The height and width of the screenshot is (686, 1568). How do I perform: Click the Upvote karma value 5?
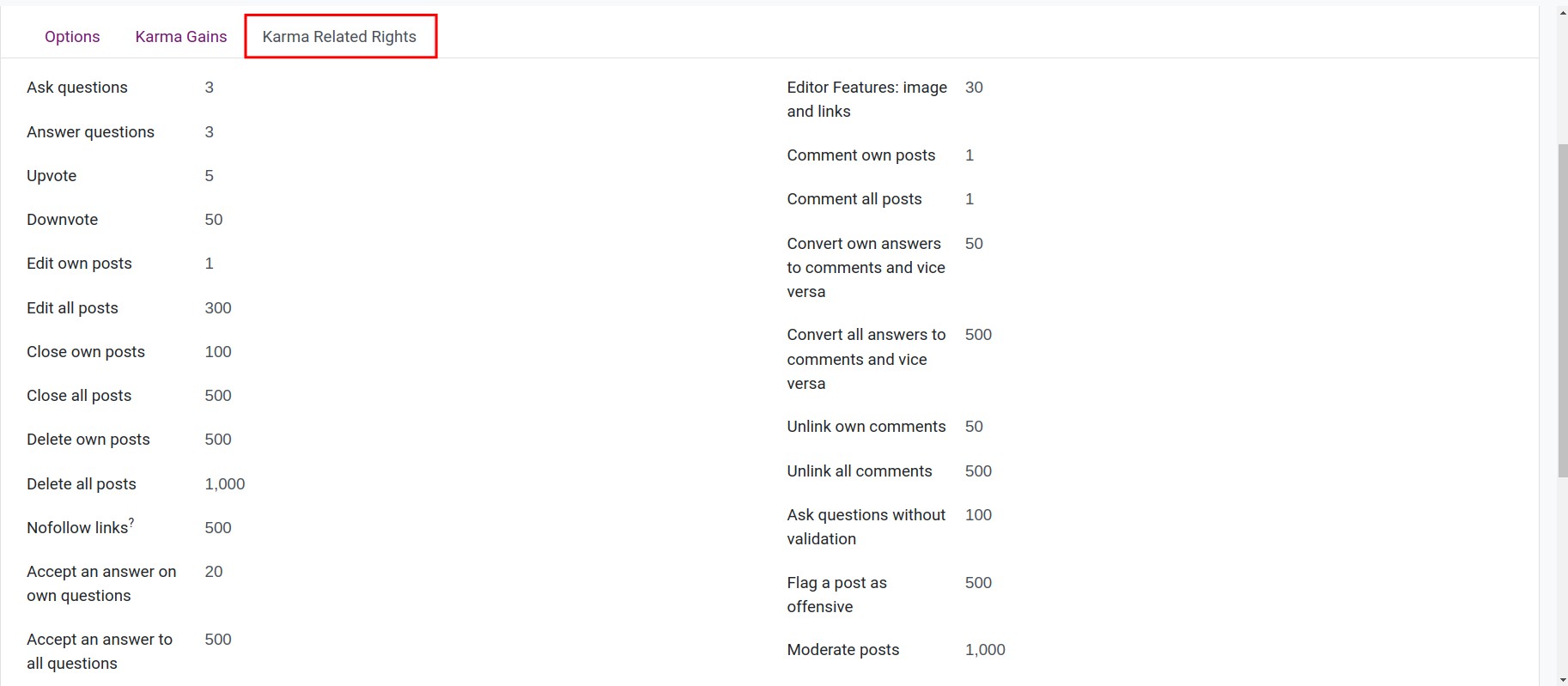pos(210,176)
